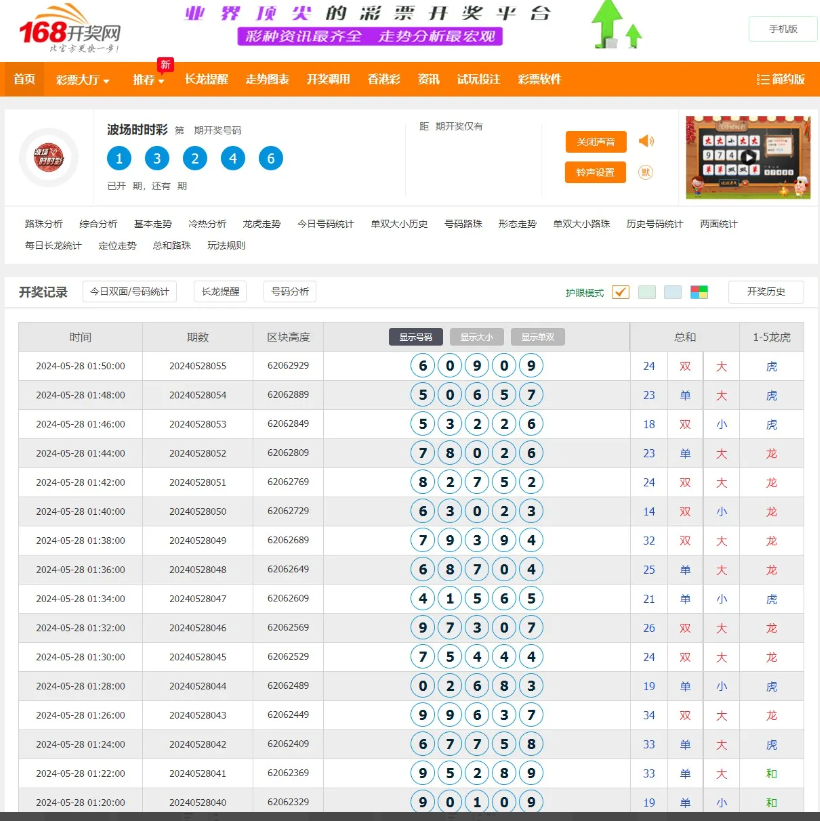Select the 首页 menu item
The image size is (820, 821).
point(24,80)
